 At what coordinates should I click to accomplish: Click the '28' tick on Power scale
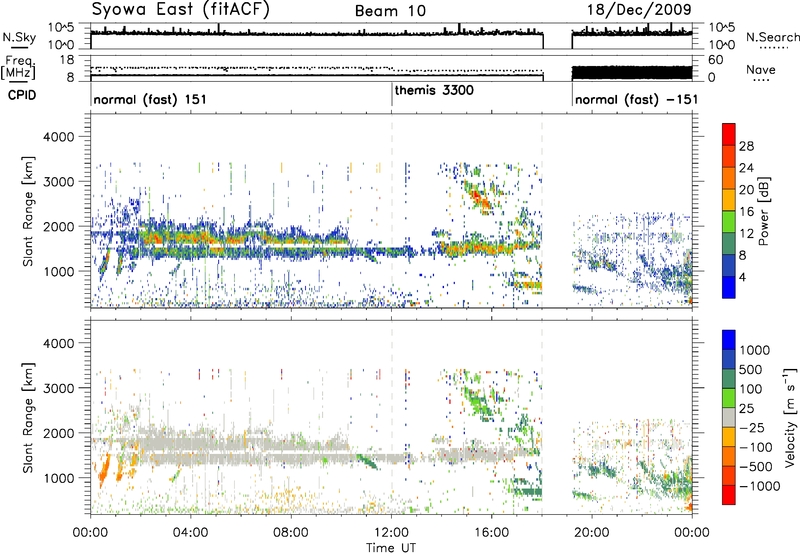coord(746,146)
